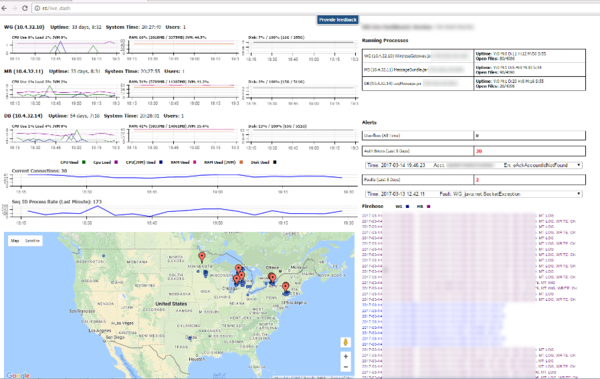Screen dimensions: 600x379
Task: Click the Google logo on the map
Action: click(18, 375)
